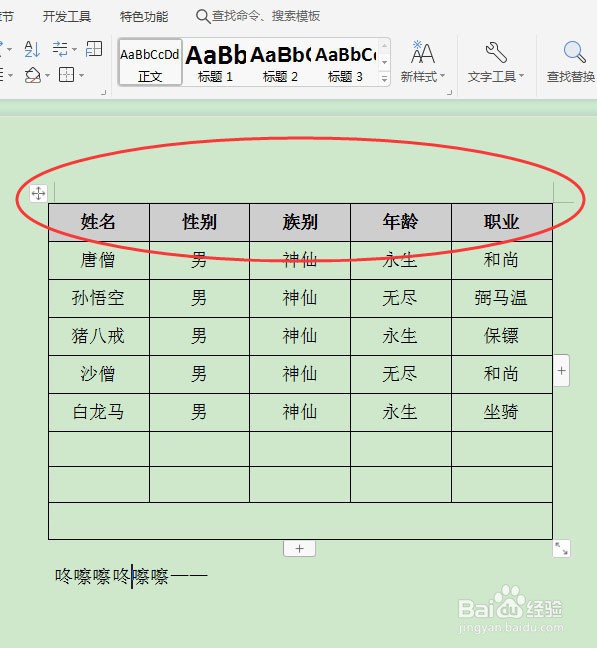Expand the full style gallery list
597x648 pixels.
pyautogui.click(x=385, y=79)
